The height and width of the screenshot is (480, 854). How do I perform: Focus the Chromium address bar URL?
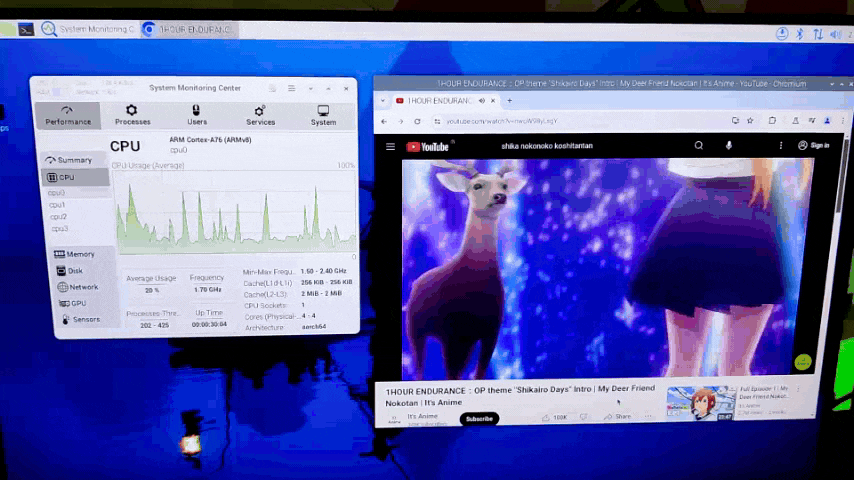502,121
